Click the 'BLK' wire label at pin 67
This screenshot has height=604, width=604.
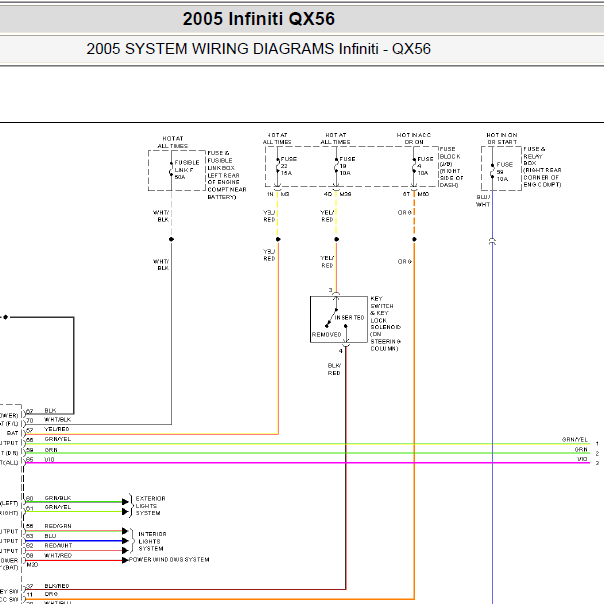pos(50,411)
